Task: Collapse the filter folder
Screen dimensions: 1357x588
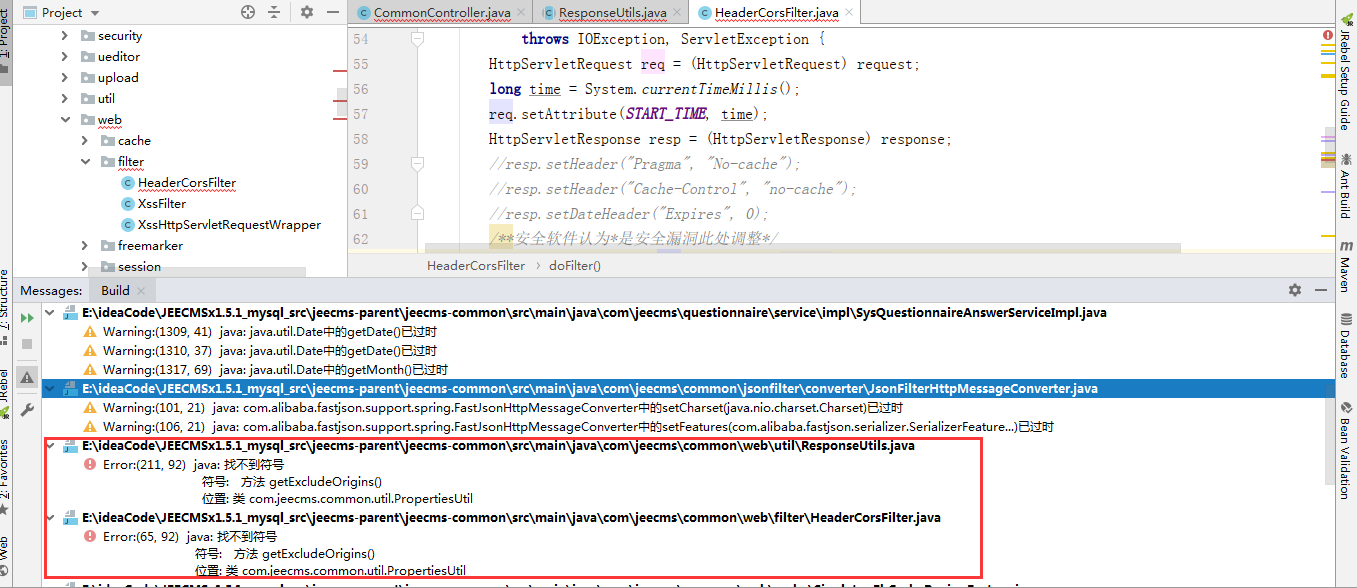Action: pyautogui.click(x=86, y=162)
